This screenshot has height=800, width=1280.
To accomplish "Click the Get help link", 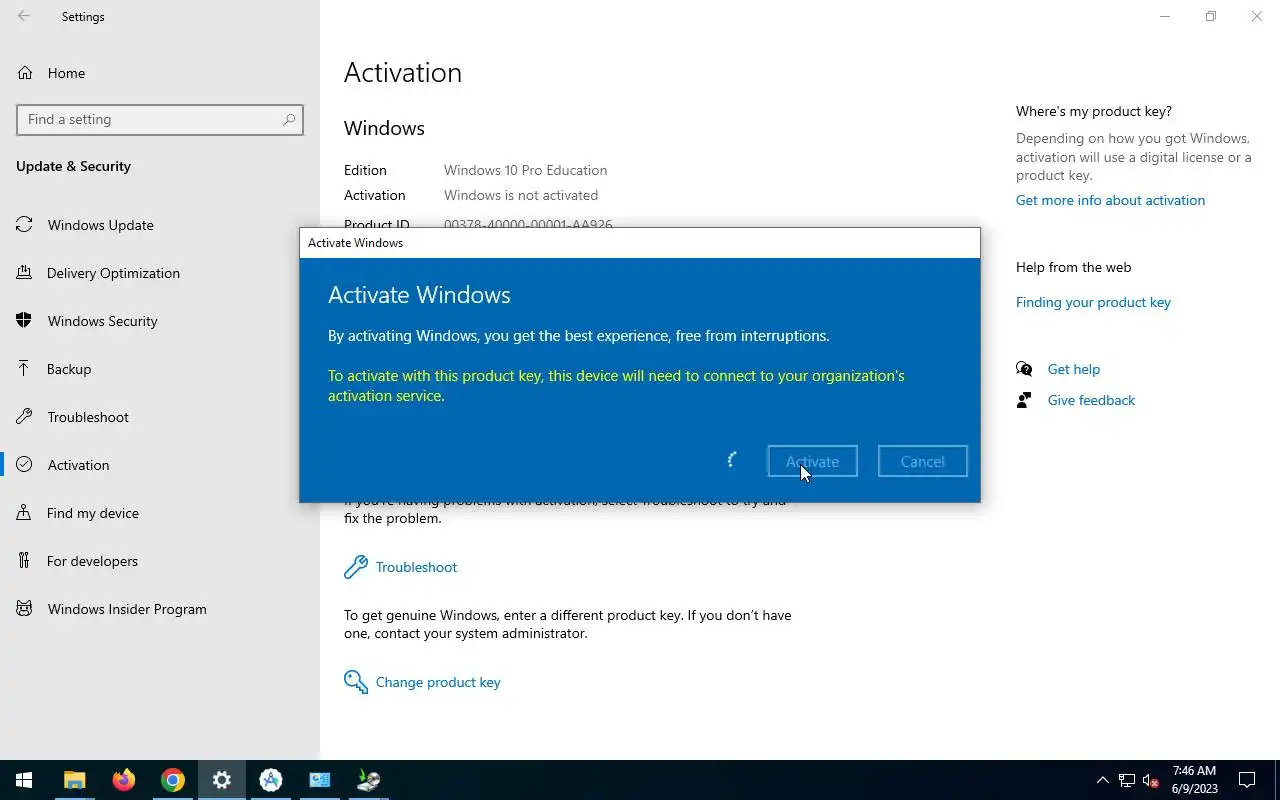I will tap(1073, 369).
